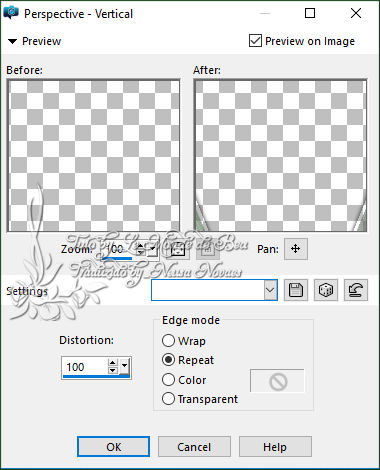Decrease Distortion value with down arrow

[113, 370]
